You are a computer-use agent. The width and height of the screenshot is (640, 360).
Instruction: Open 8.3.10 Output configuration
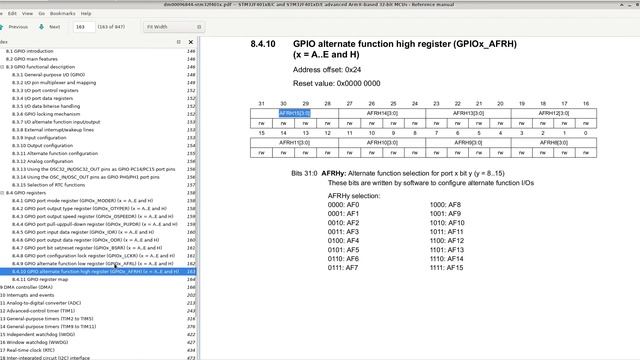point(42,146)
